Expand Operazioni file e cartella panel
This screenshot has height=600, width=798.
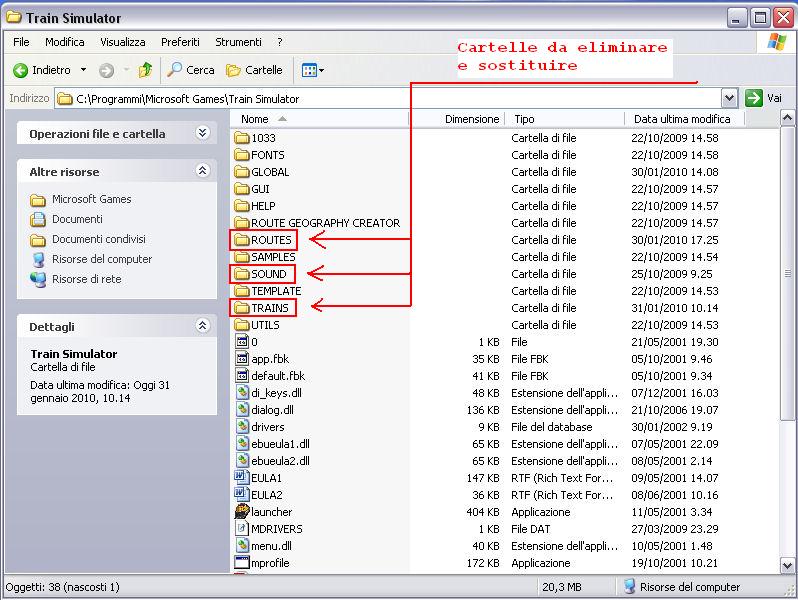(x=203, y=133)
